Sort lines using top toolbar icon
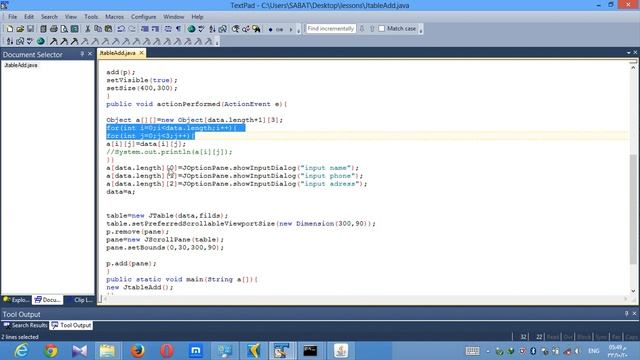This screenshot has height=360, width=640. point(212,29)
